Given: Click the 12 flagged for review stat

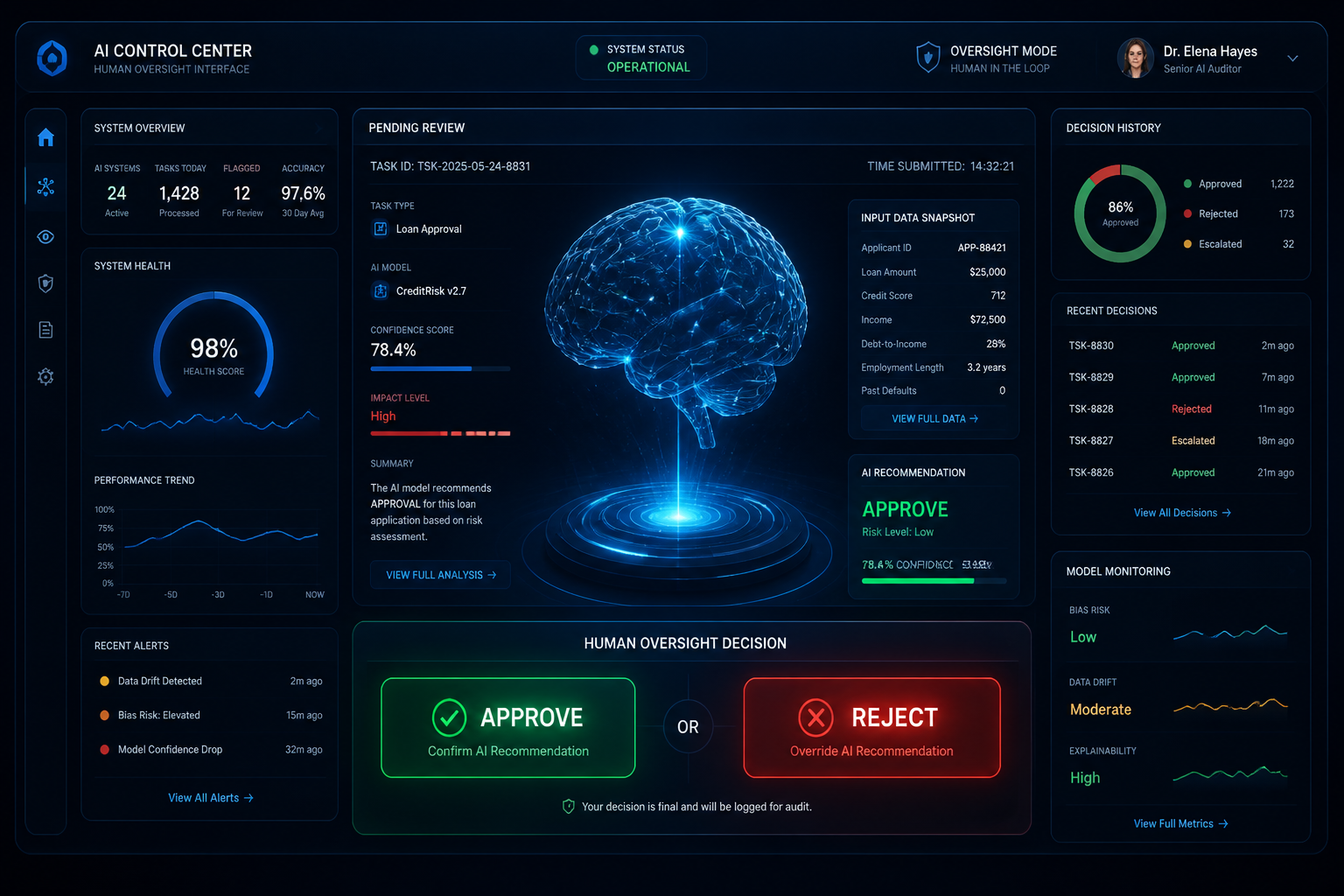Looking at the screenshot, I should pyautogui.click(x=242, y=192).
